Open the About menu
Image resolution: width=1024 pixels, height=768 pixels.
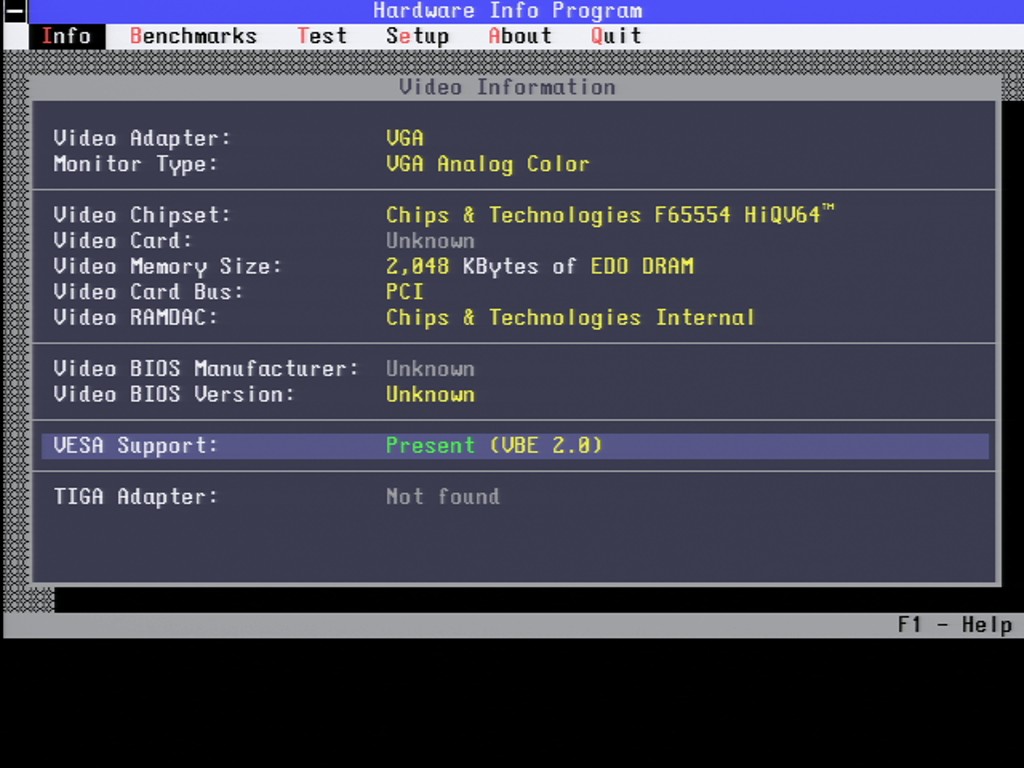point(520,37)
